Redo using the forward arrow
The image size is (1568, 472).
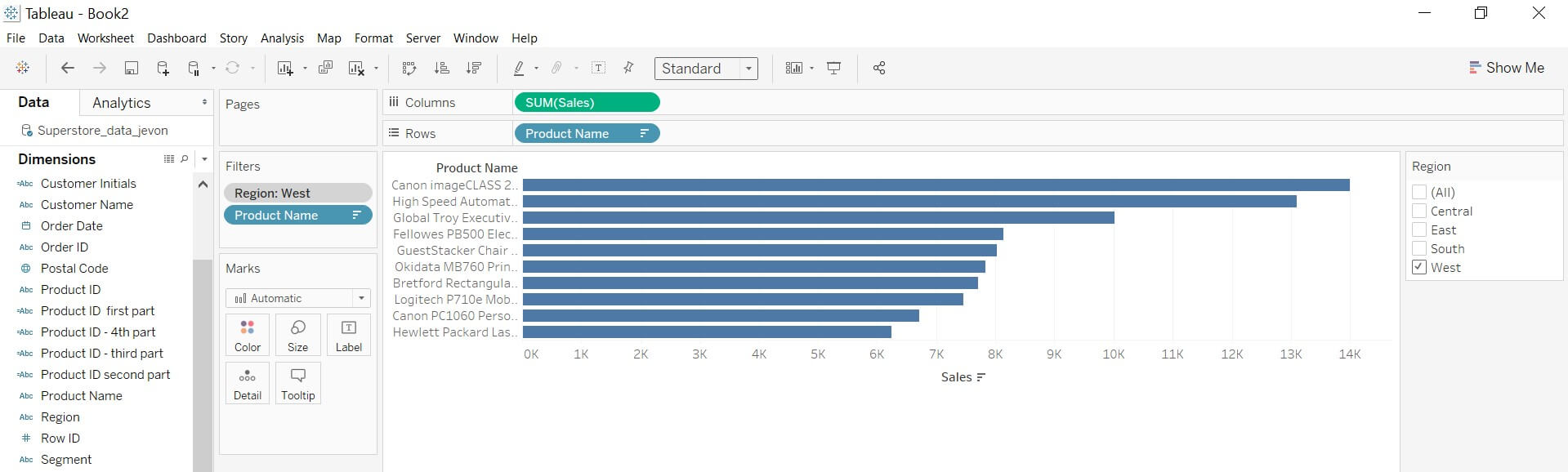click(99, 68)
